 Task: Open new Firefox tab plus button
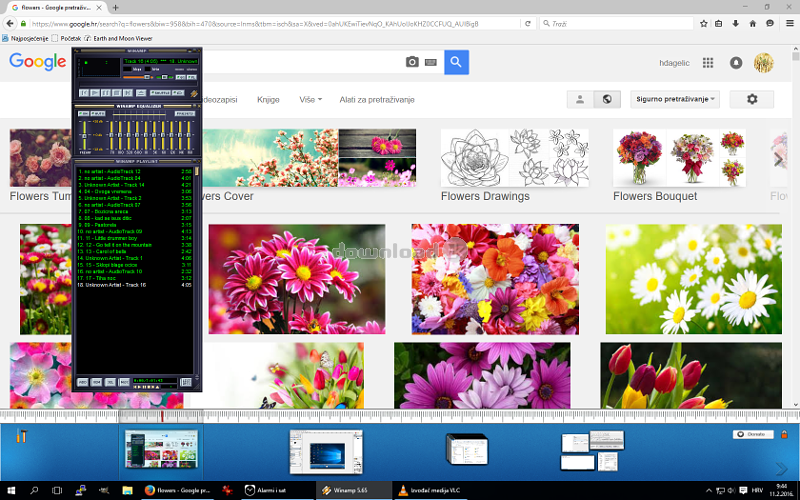(116, 8)
